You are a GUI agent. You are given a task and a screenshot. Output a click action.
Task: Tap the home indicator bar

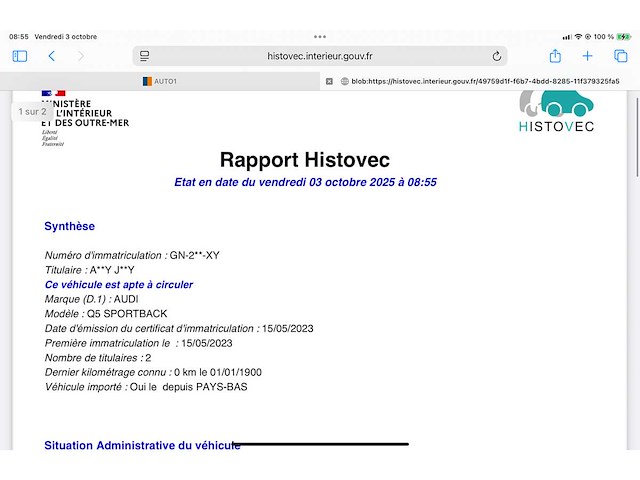coord(320,444)
